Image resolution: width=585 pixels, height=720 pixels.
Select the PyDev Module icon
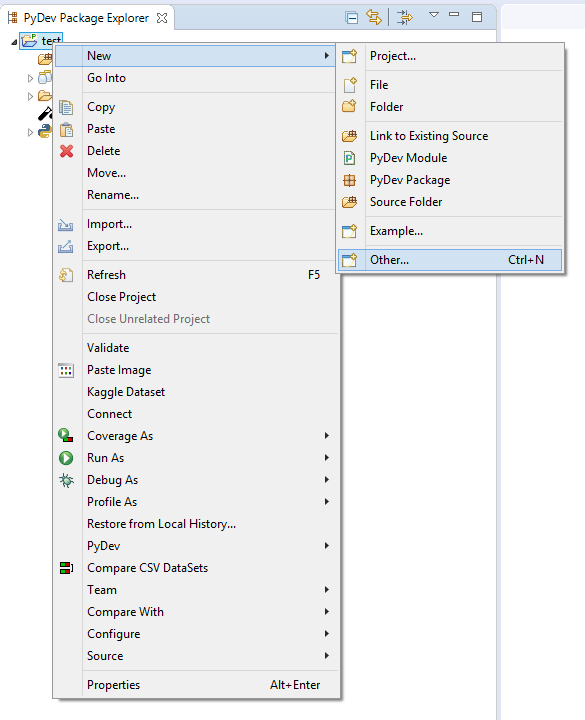pos(349,158)
